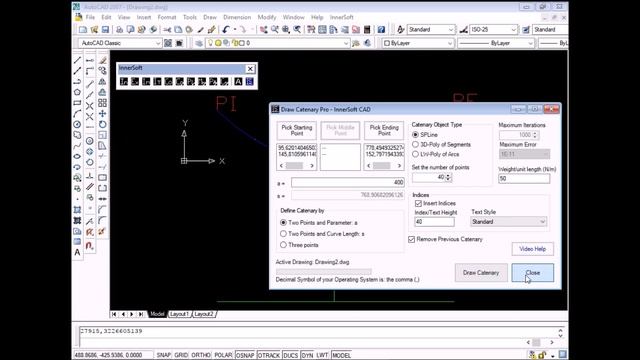Click the Save icon in standard toolbar

[105, 29]
